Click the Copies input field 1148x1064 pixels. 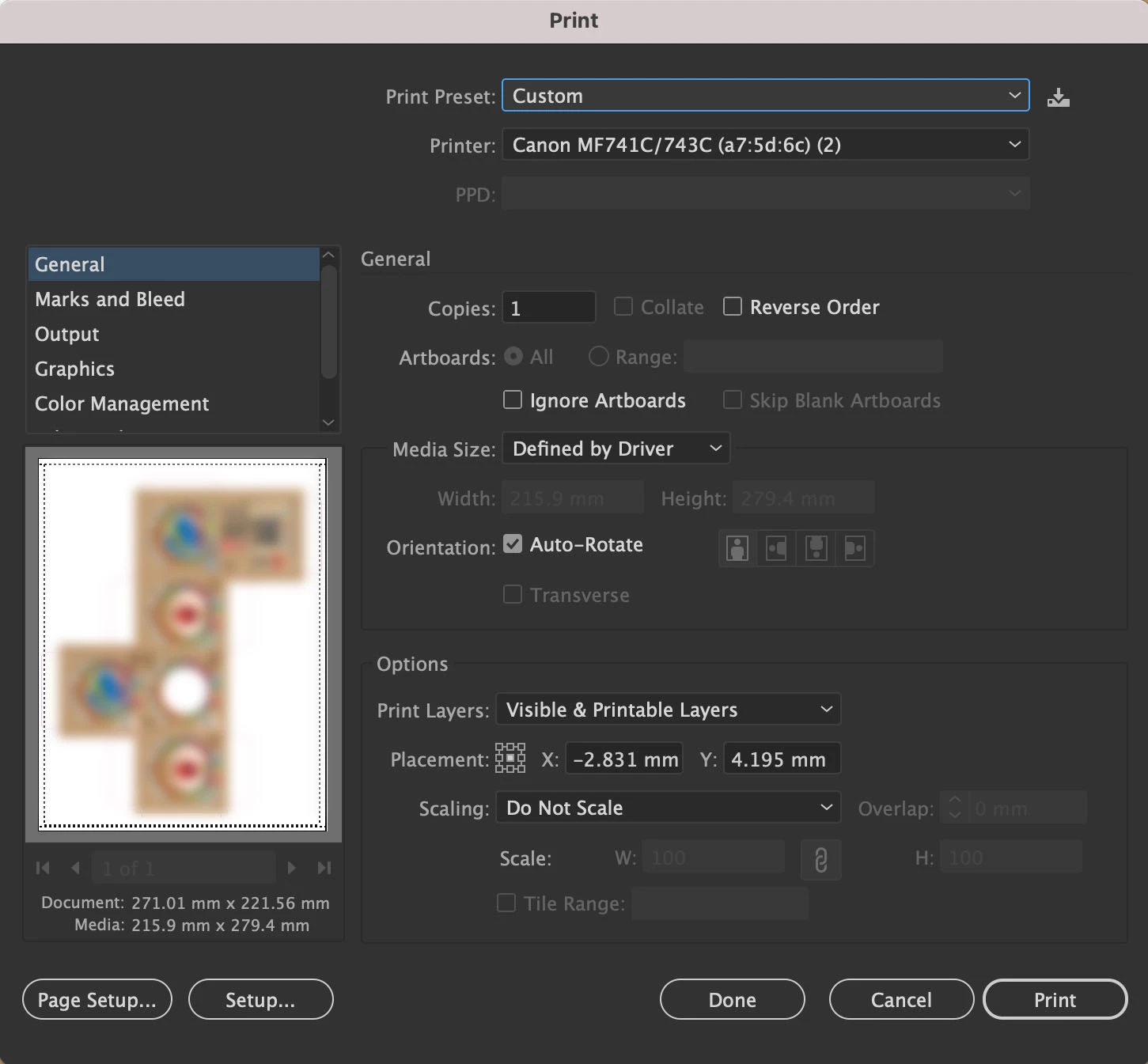549,308
